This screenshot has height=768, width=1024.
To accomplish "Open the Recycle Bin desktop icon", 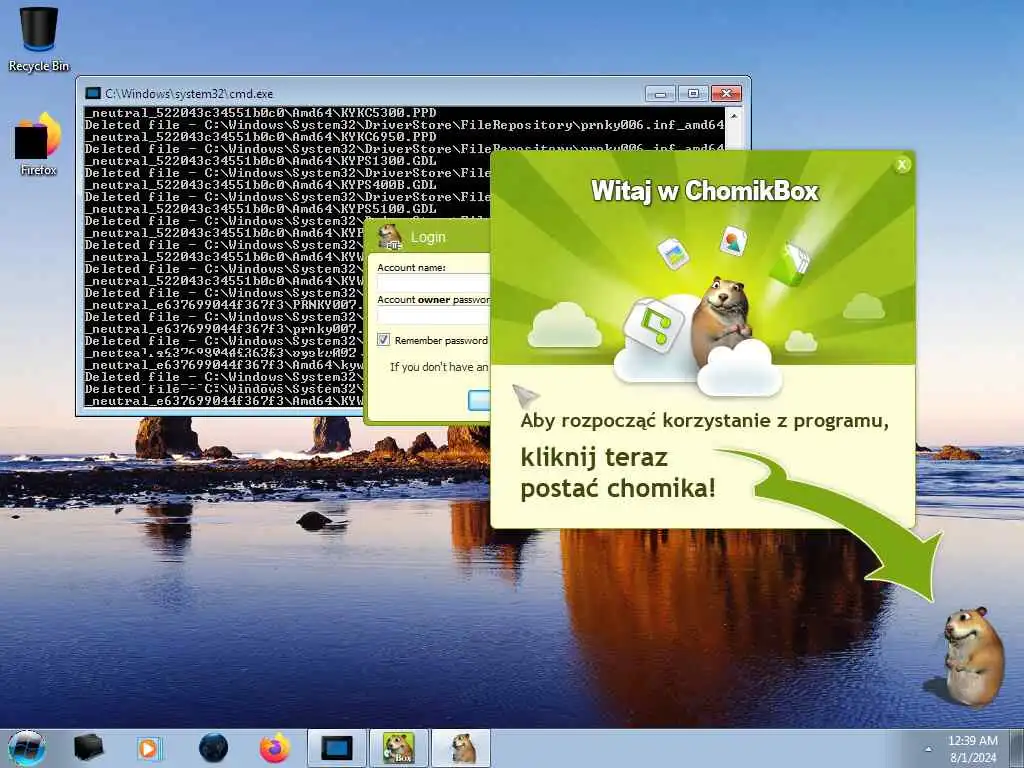I will click(39, 38).
